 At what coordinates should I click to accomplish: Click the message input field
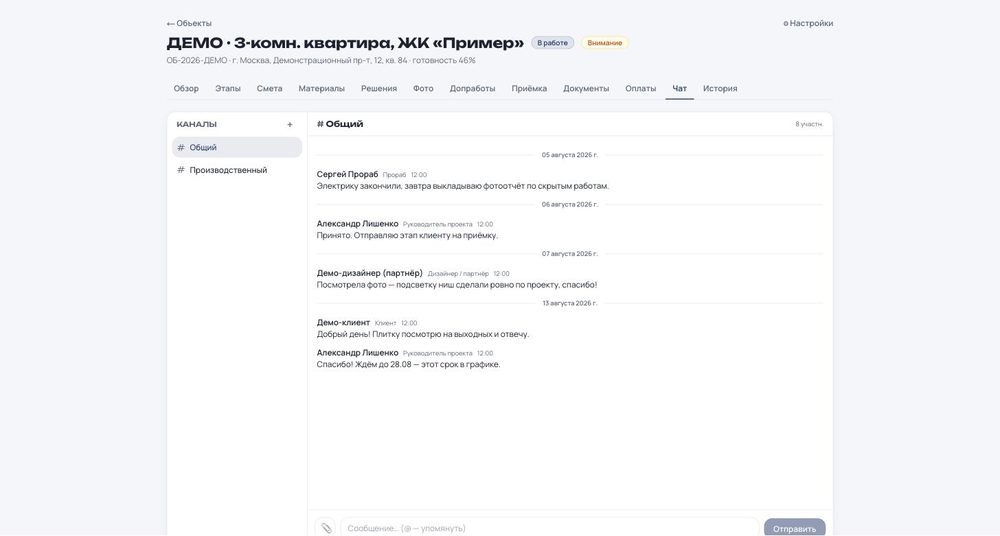[549, 528]
